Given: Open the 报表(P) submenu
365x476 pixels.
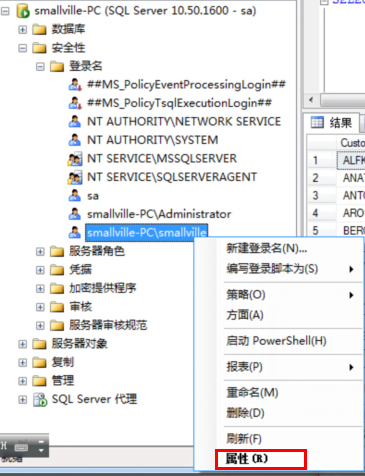Looking at the screenshot, I should (279, 367).
